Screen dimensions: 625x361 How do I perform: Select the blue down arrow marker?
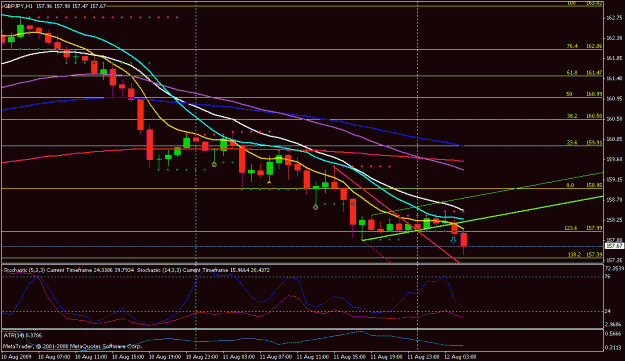pos(453,240)
